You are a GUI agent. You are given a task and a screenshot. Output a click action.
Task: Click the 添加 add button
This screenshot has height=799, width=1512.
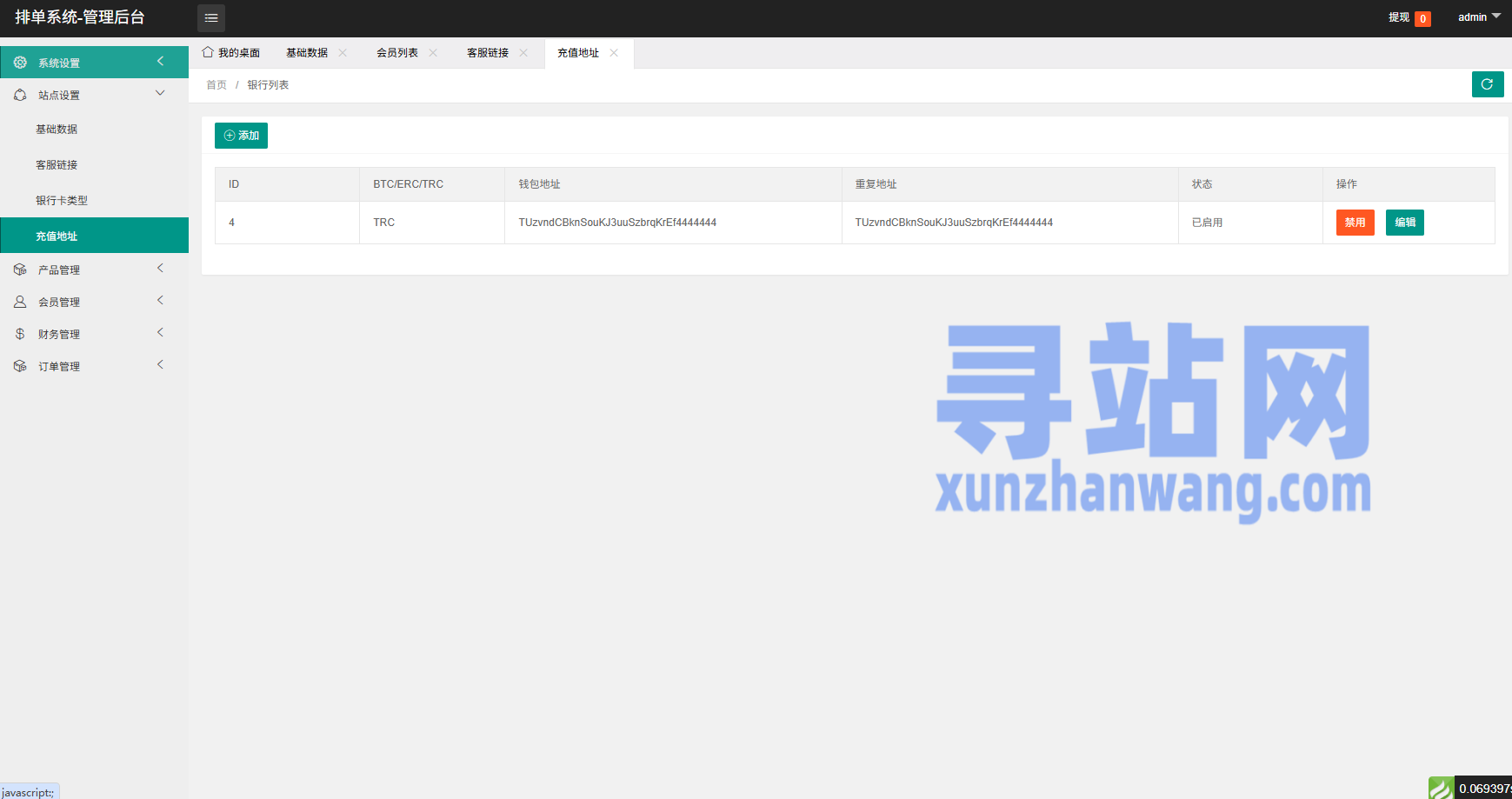pyautogui.click(x=241, y=136)
